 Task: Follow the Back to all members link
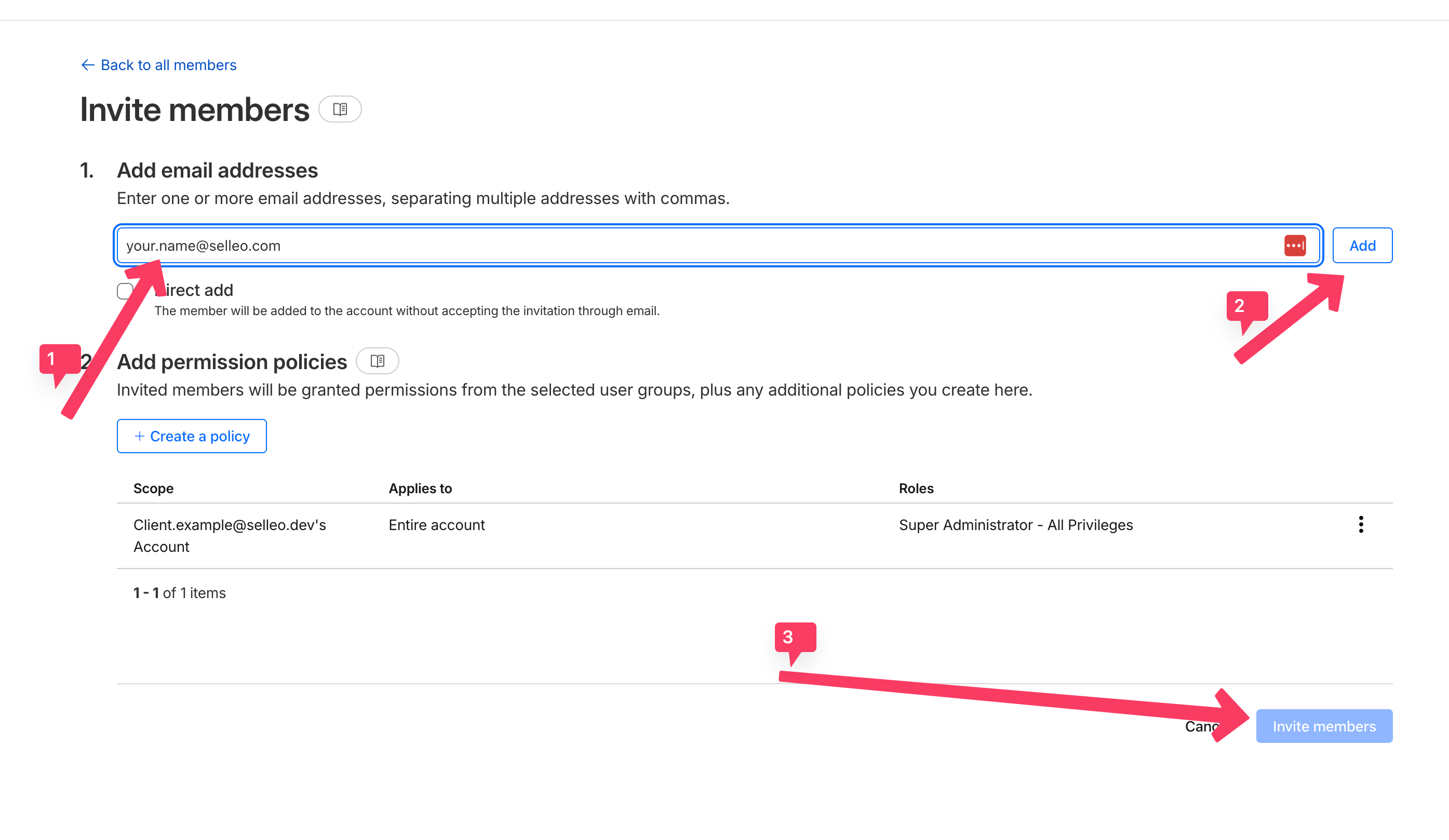tap(168, 65)
